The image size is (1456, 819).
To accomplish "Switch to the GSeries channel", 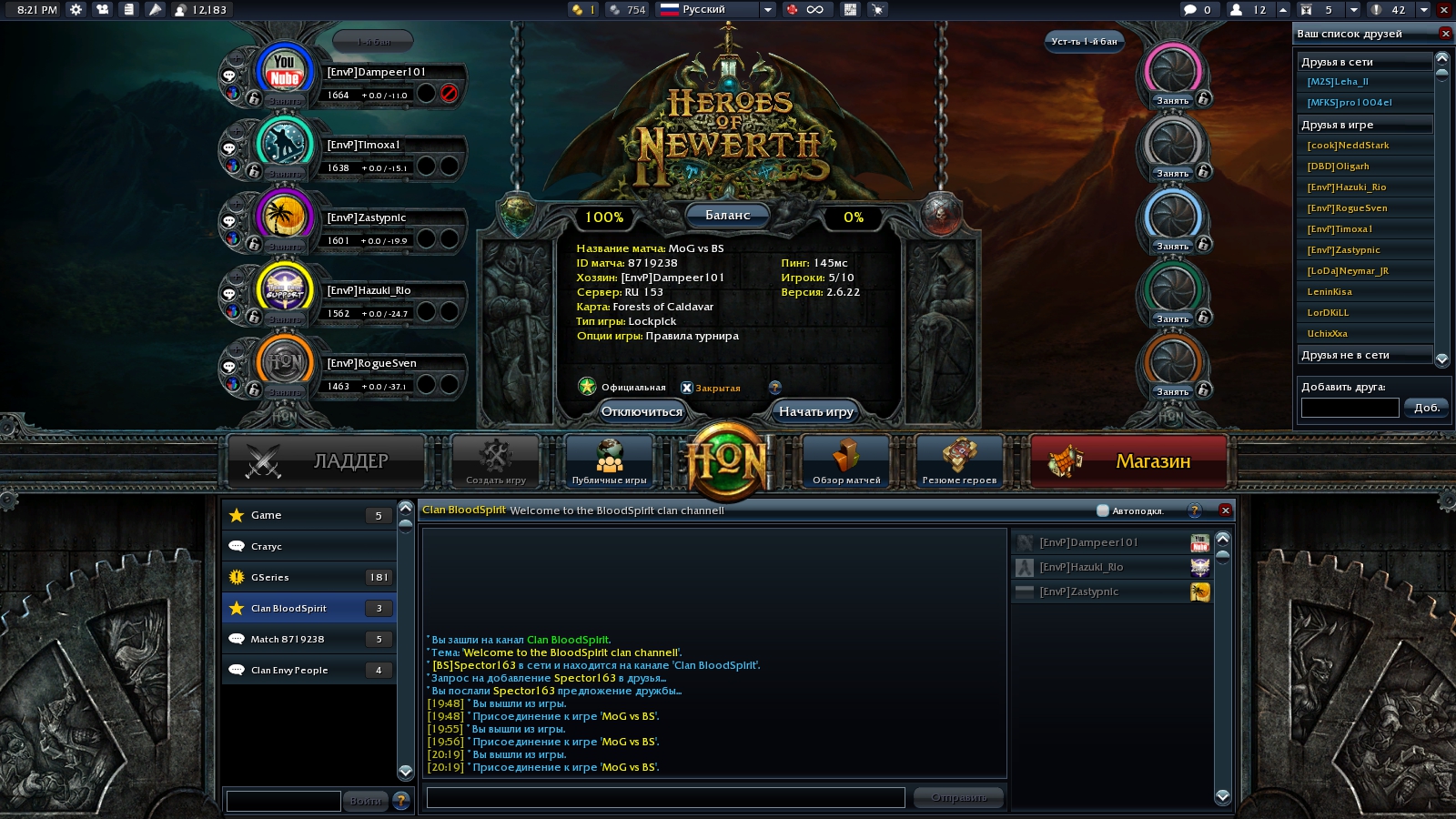I will 309,577.
